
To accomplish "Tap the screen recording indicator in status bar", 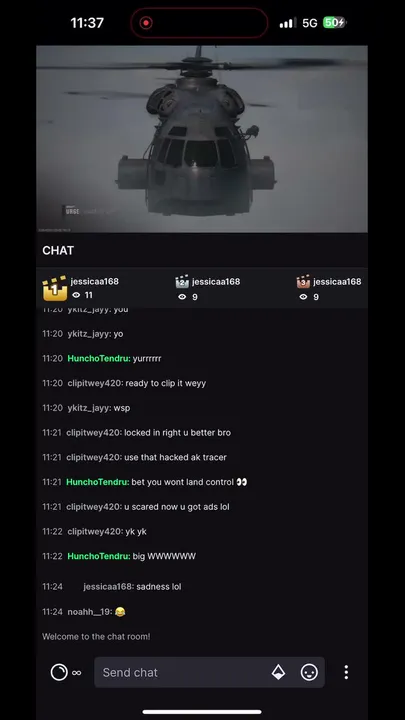I will click(x=146, y=23).
